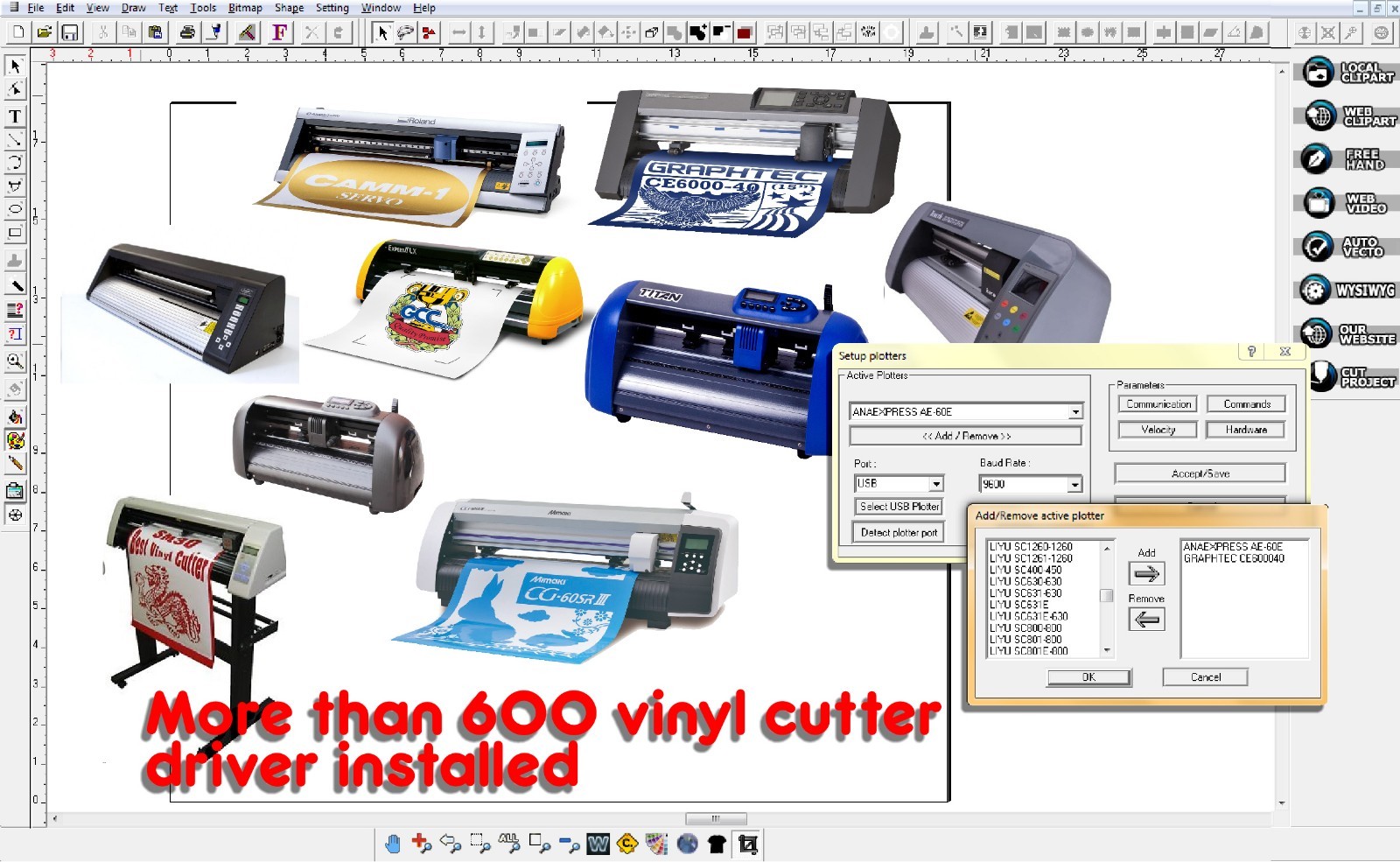Toggle WYSIWYG mode from sidebar

tap(1348, 290)
